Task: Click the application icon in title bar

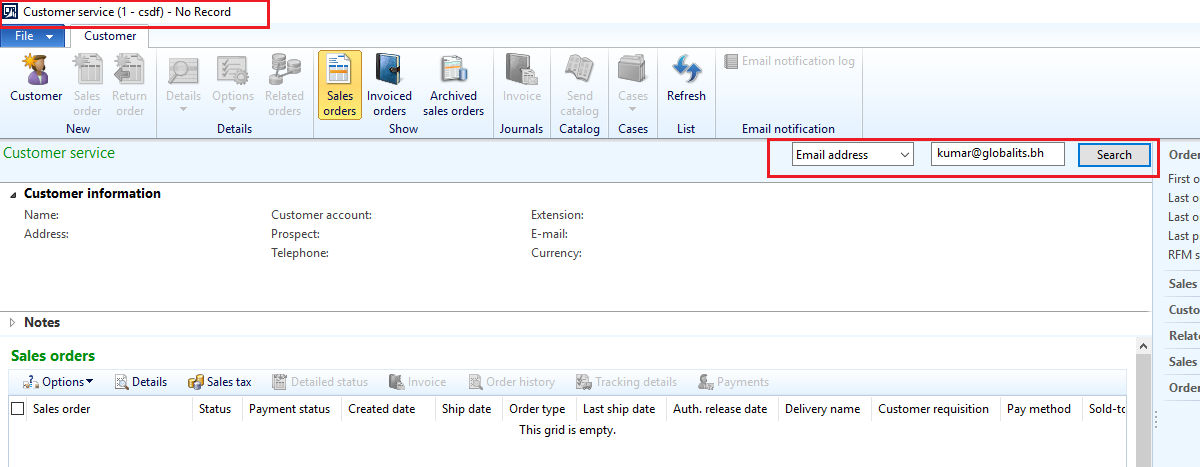Action: click(10, 12)
